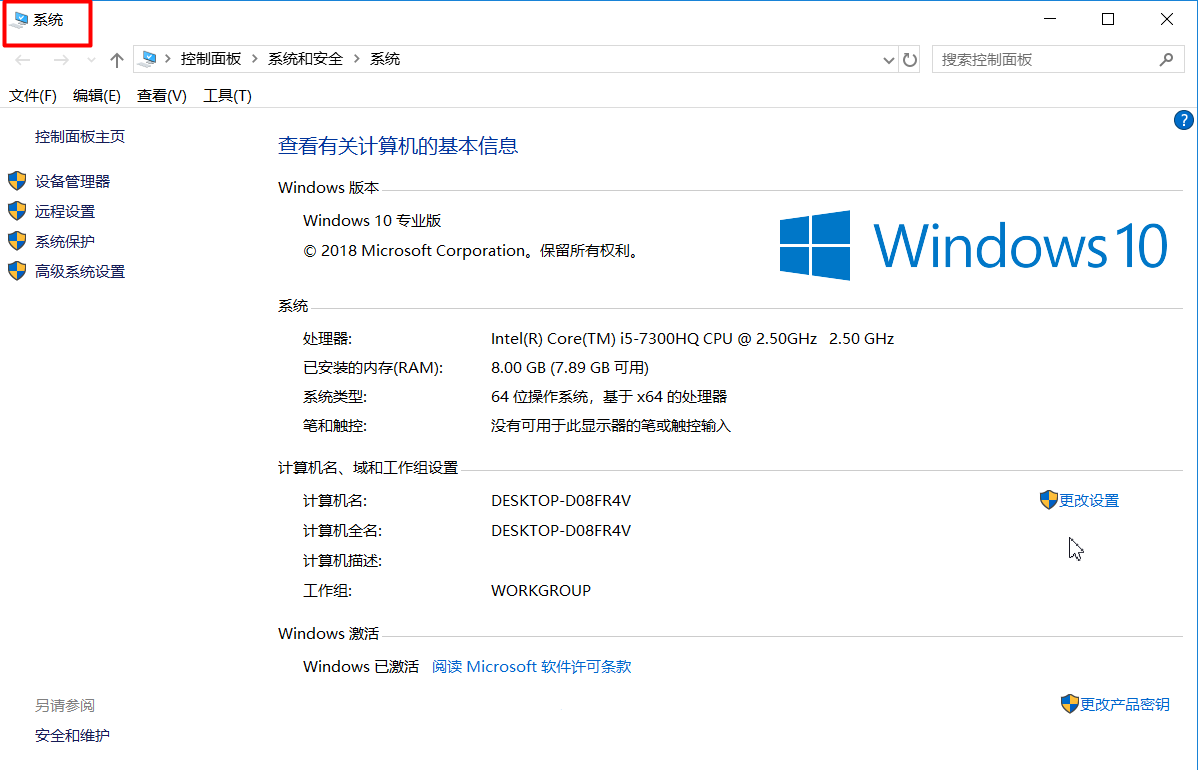Image resolution: width=1198 pixels, height=770 pixels.
Task: Open the 查看(V) menu
Action: coord(161,95)
